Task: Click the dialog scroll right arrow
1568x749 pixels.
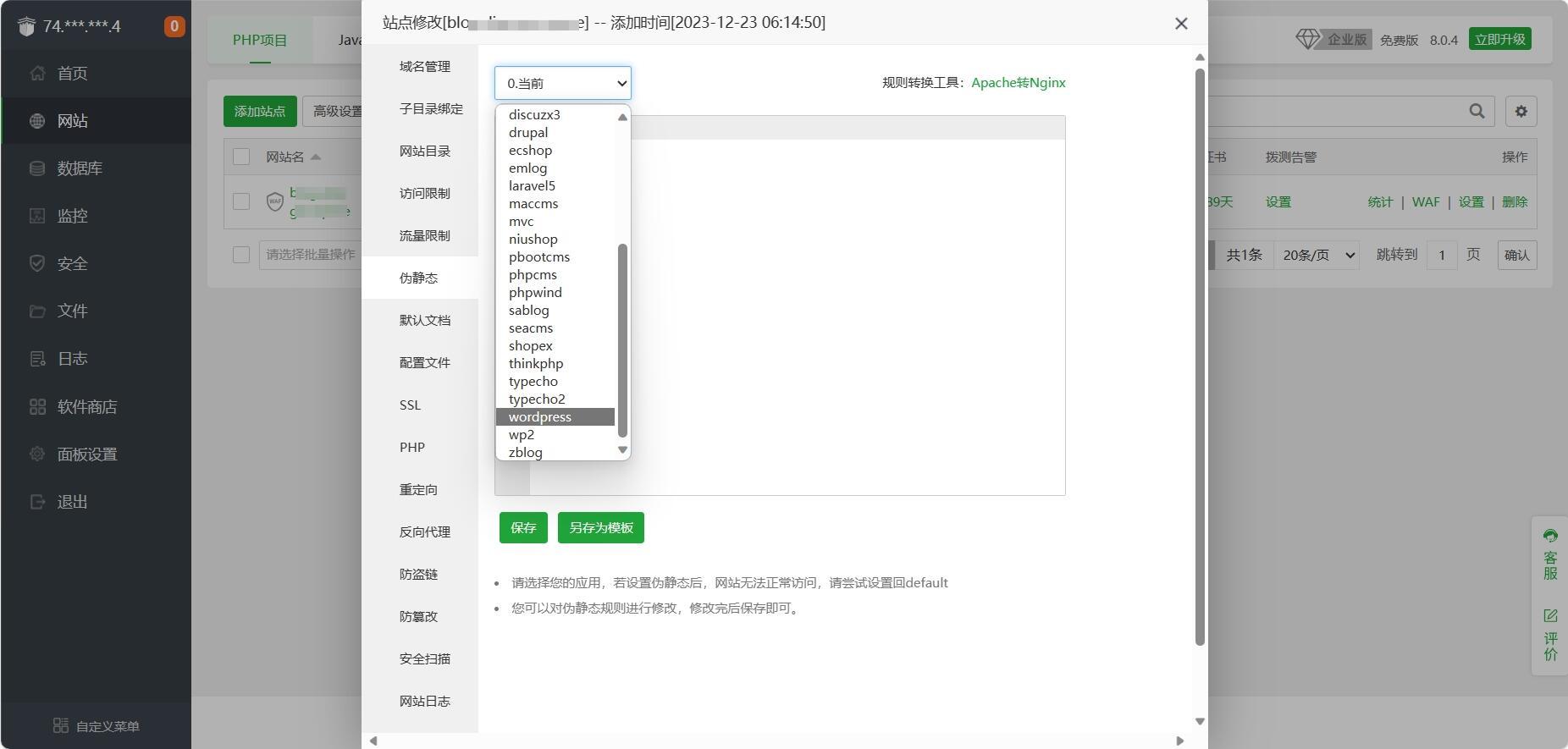Action: point(1180,741)
